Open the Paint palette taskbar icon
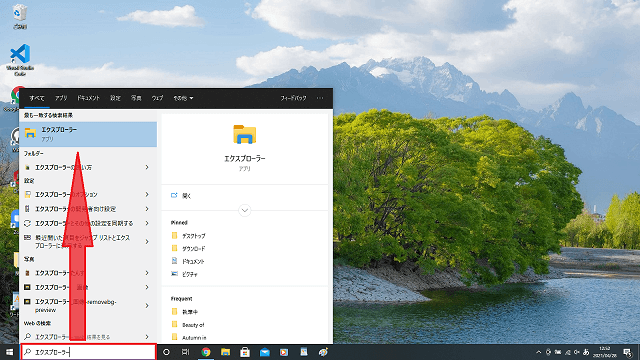Viewport: 640px width, 360px height. click(x=323, y=352)
